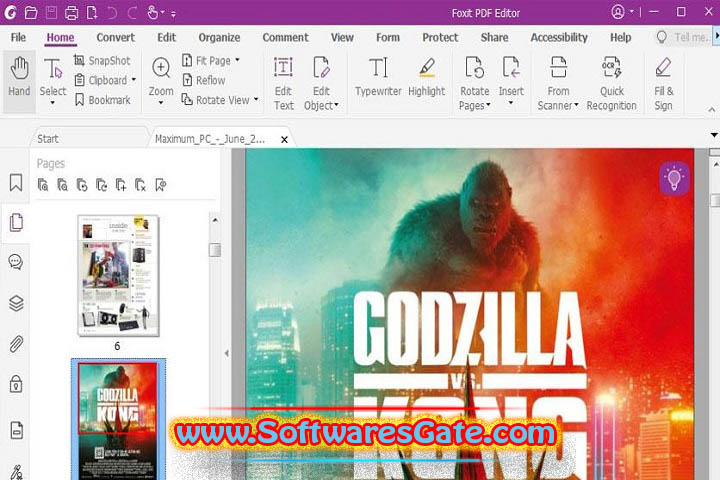
Task: Show the Pages thumbnail panel
Action: click(x=16, y=223)
